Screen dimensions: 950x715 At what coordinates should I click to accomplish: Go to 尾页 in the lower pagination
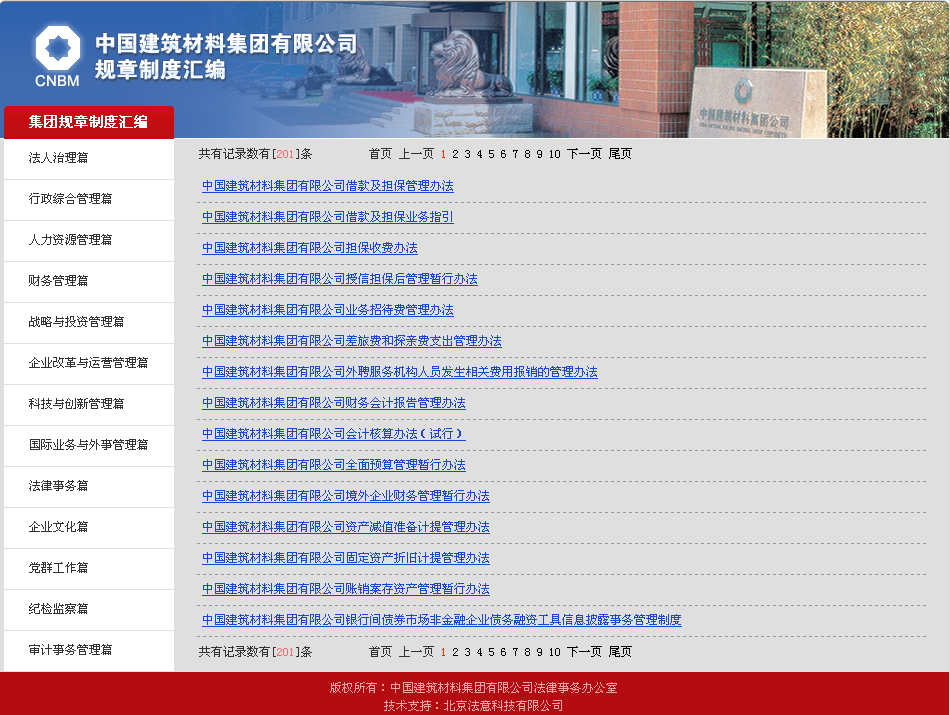tap(620, 652)
